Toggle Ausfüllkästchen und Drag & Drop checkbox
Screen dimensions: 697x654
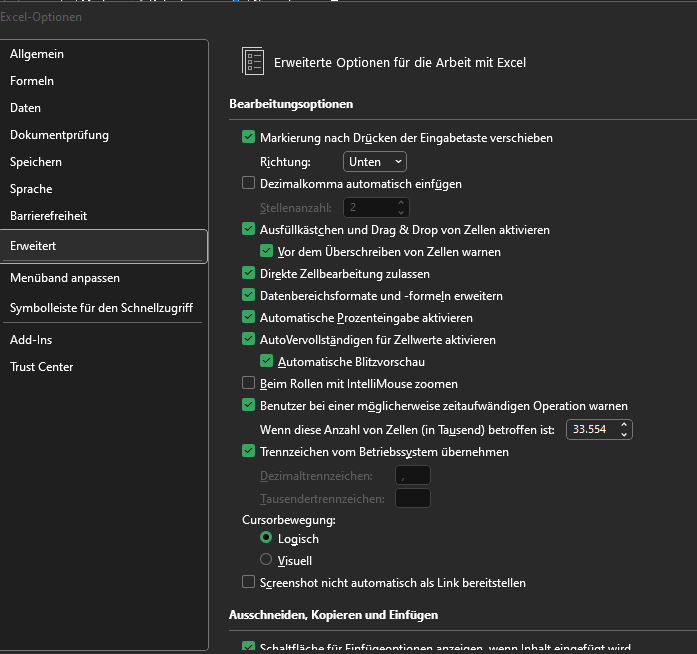[248, 229]
